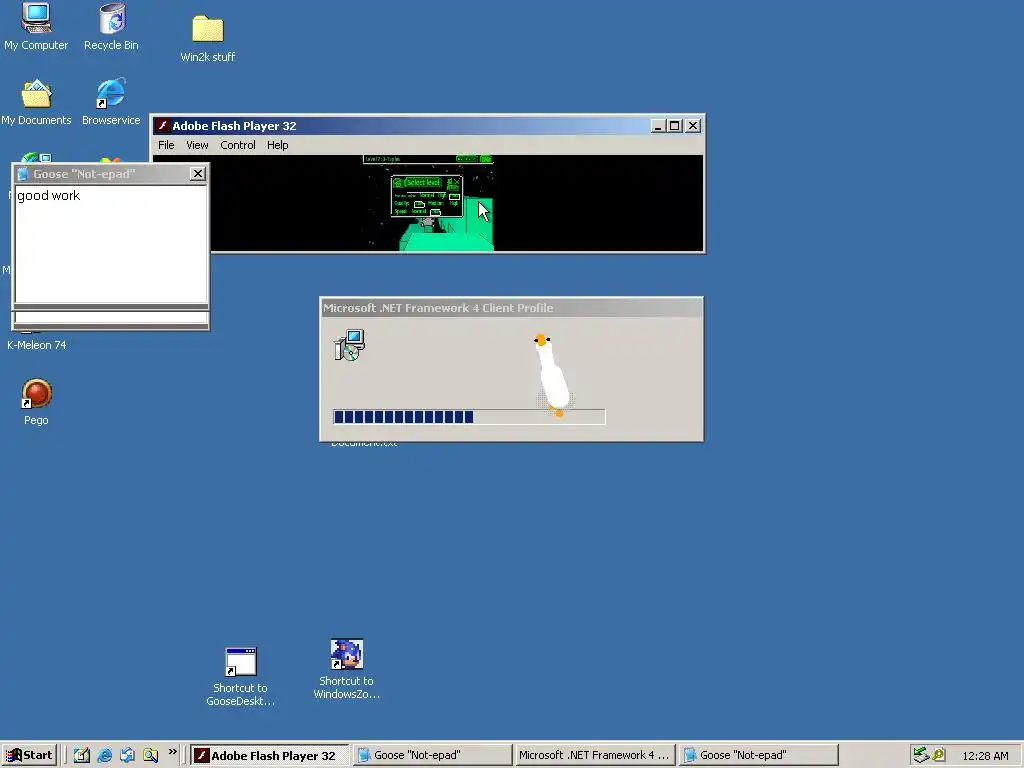This screenshot has height=768, width=1024.
Task: Select the Shortcut to WindowsZo... Sonic icon
Action: pyautogui.click(x=346, y=654)
